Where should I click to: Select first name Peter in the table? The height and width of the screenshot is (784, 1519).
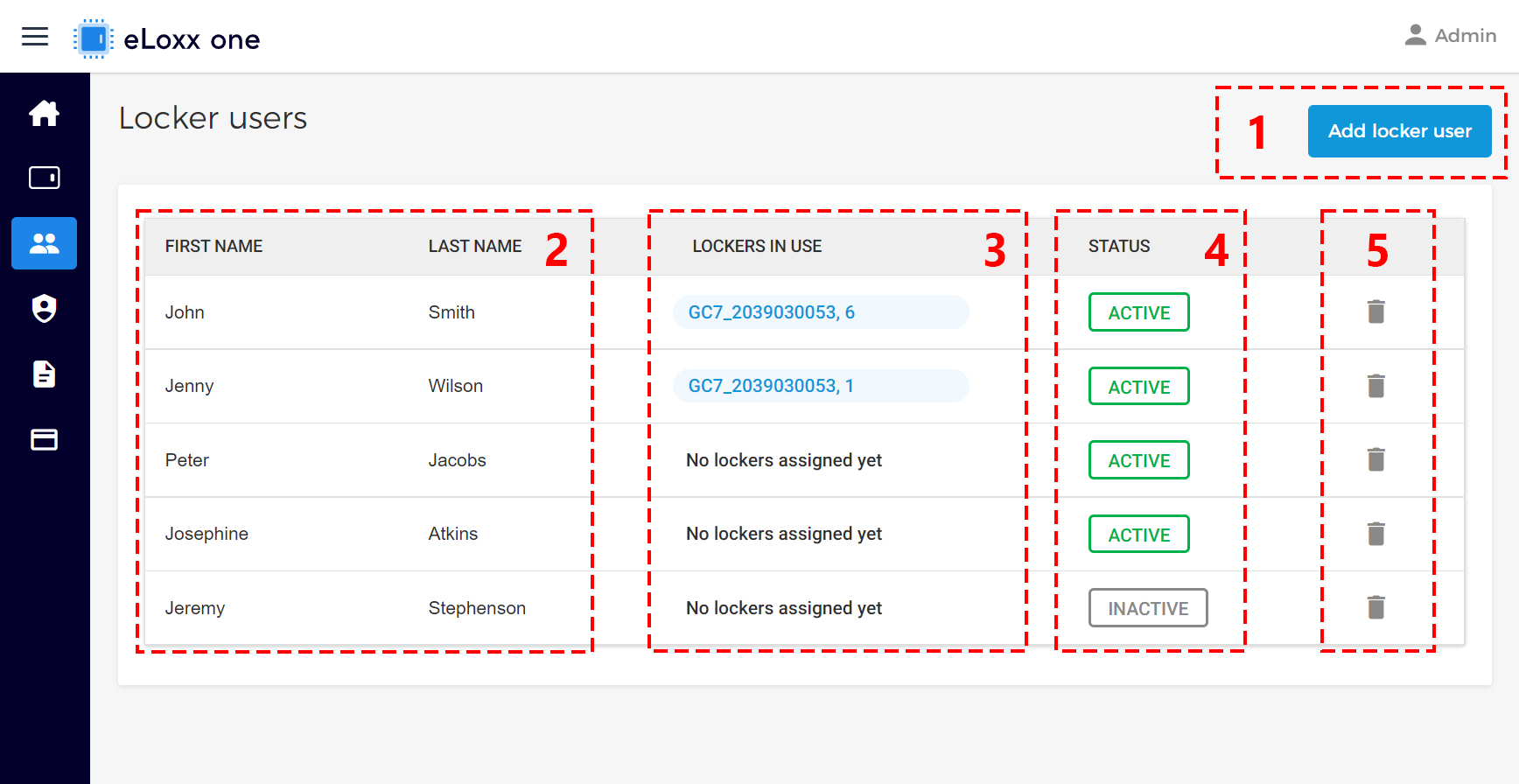[187, 460]
